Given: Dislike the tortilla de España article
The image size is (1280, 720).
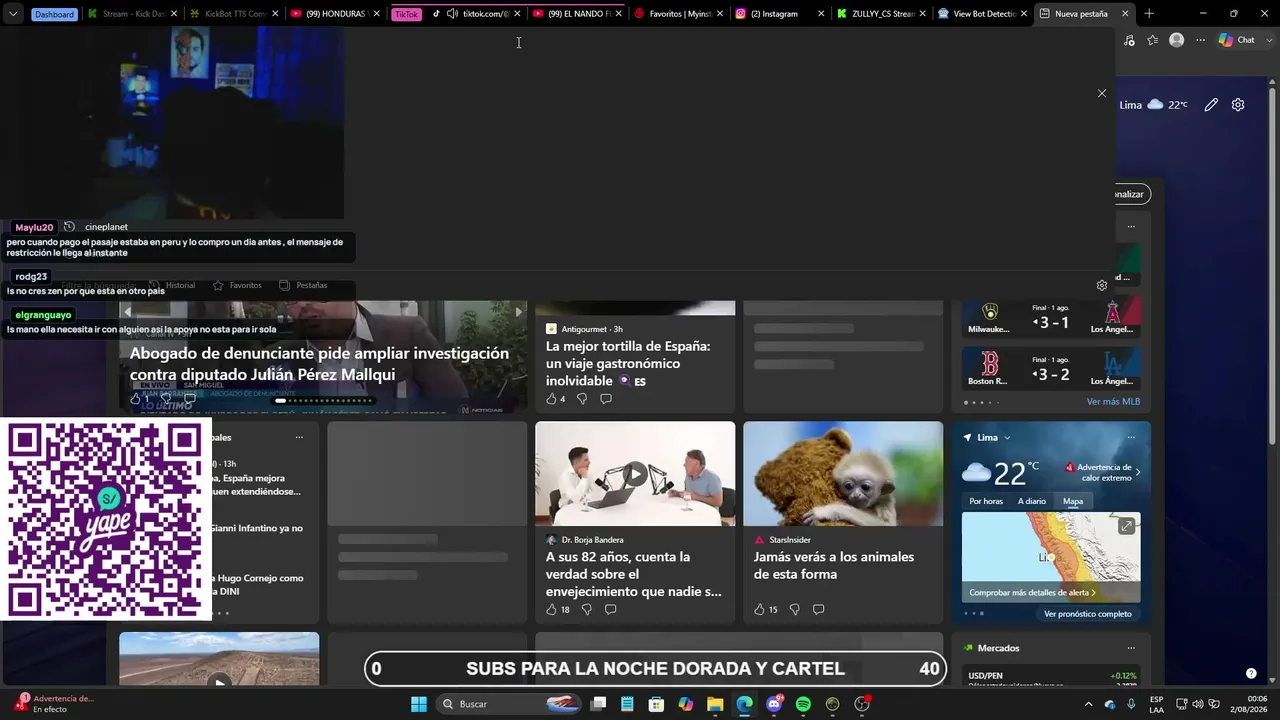Looking at the screenshot, I should pos(582,399).
